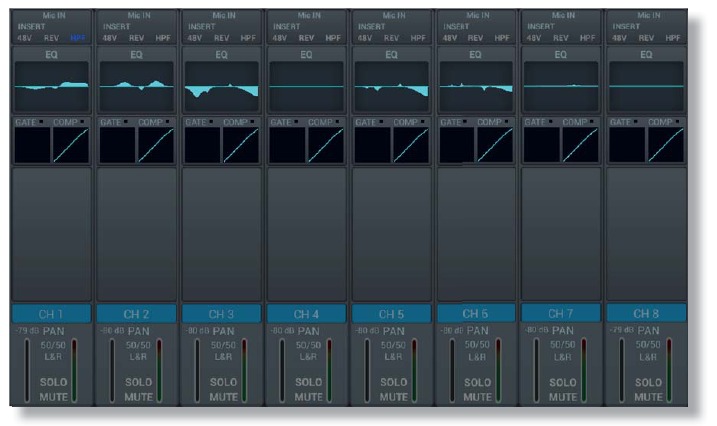Toggle 48V phantom power on CH 7

pyautogui.click(x=534, y=38)
